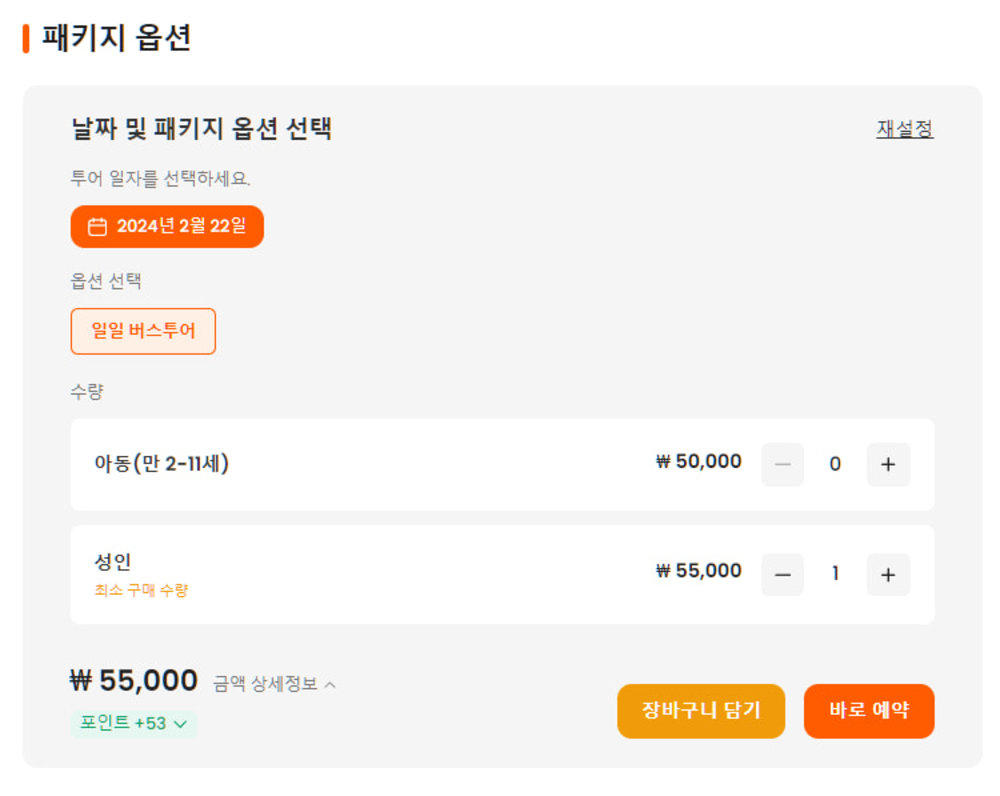
Task: Increase the child (아동) quantity with plus
Action: pyautogui.click(x=888, y=465)
